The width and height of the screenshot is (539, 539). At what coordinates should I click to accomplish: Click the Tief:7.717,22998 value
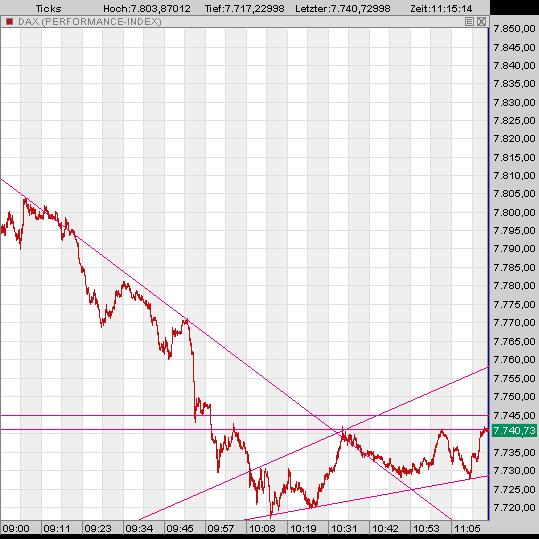click(244, 8)
